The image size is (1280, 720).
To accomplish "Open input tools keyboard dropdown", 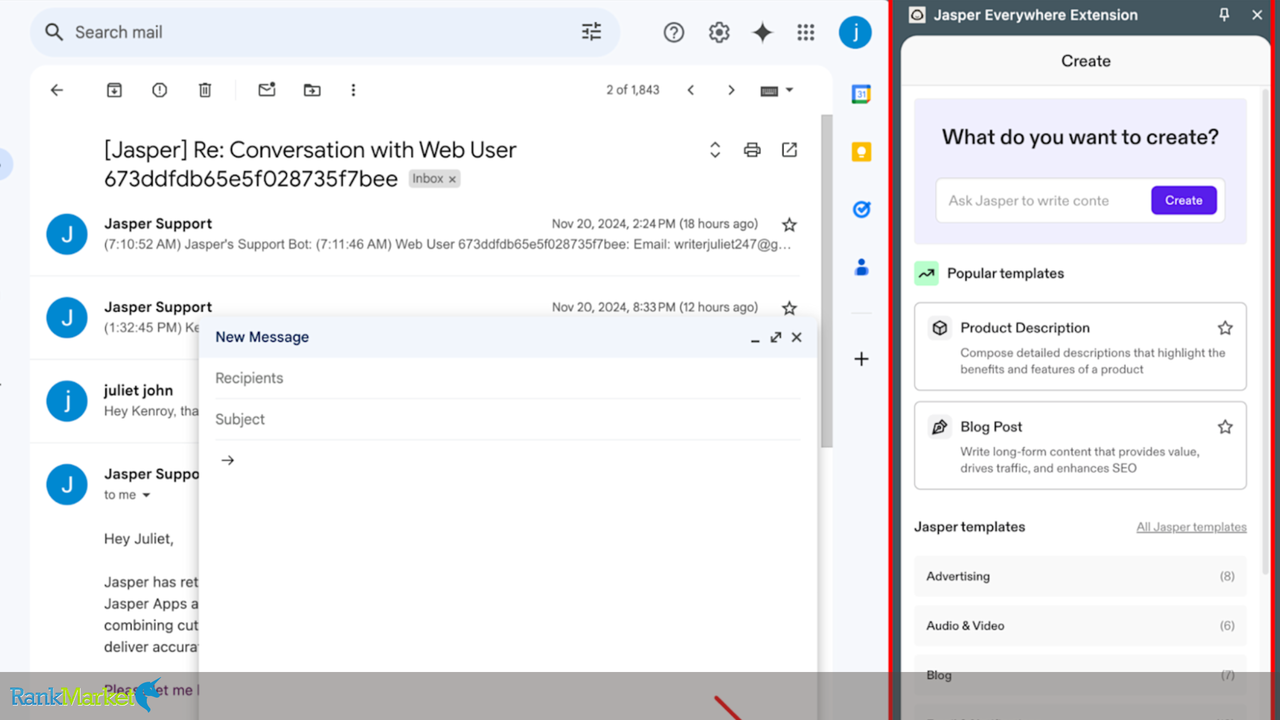I will point(777,90).
